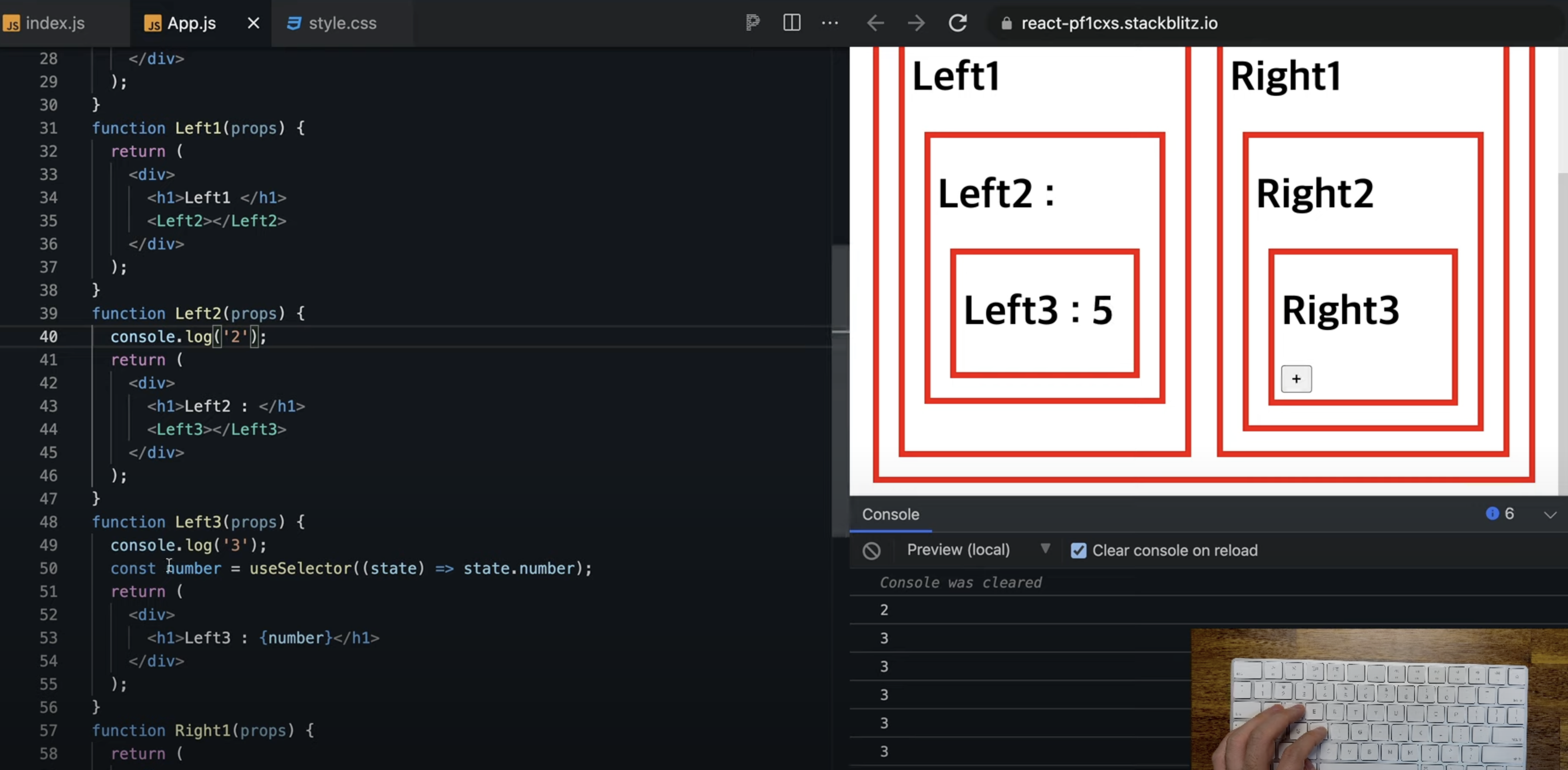Click the editor vertical scrollbar thumb
Screen dimensions: 1568x770
point(840,390)
